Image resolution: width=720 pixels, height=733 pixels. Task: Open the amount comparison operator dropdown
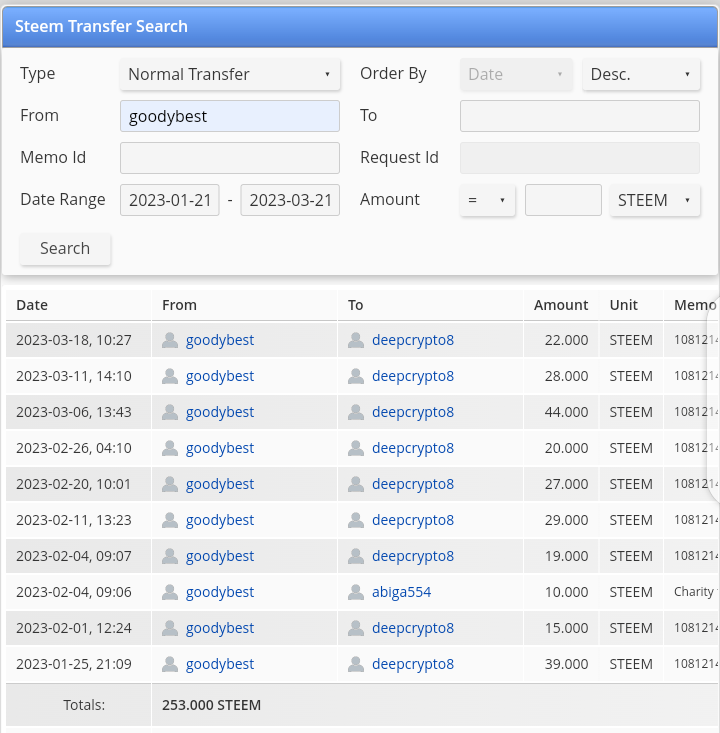coord(487,200)
